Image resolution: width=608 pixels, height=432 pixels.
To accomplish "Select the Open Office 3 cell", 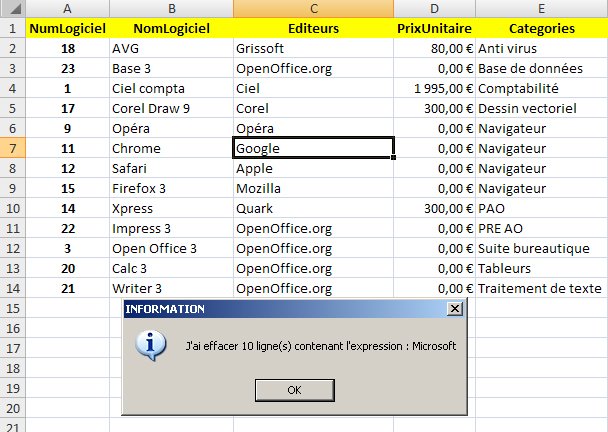I will click(171, 248).
